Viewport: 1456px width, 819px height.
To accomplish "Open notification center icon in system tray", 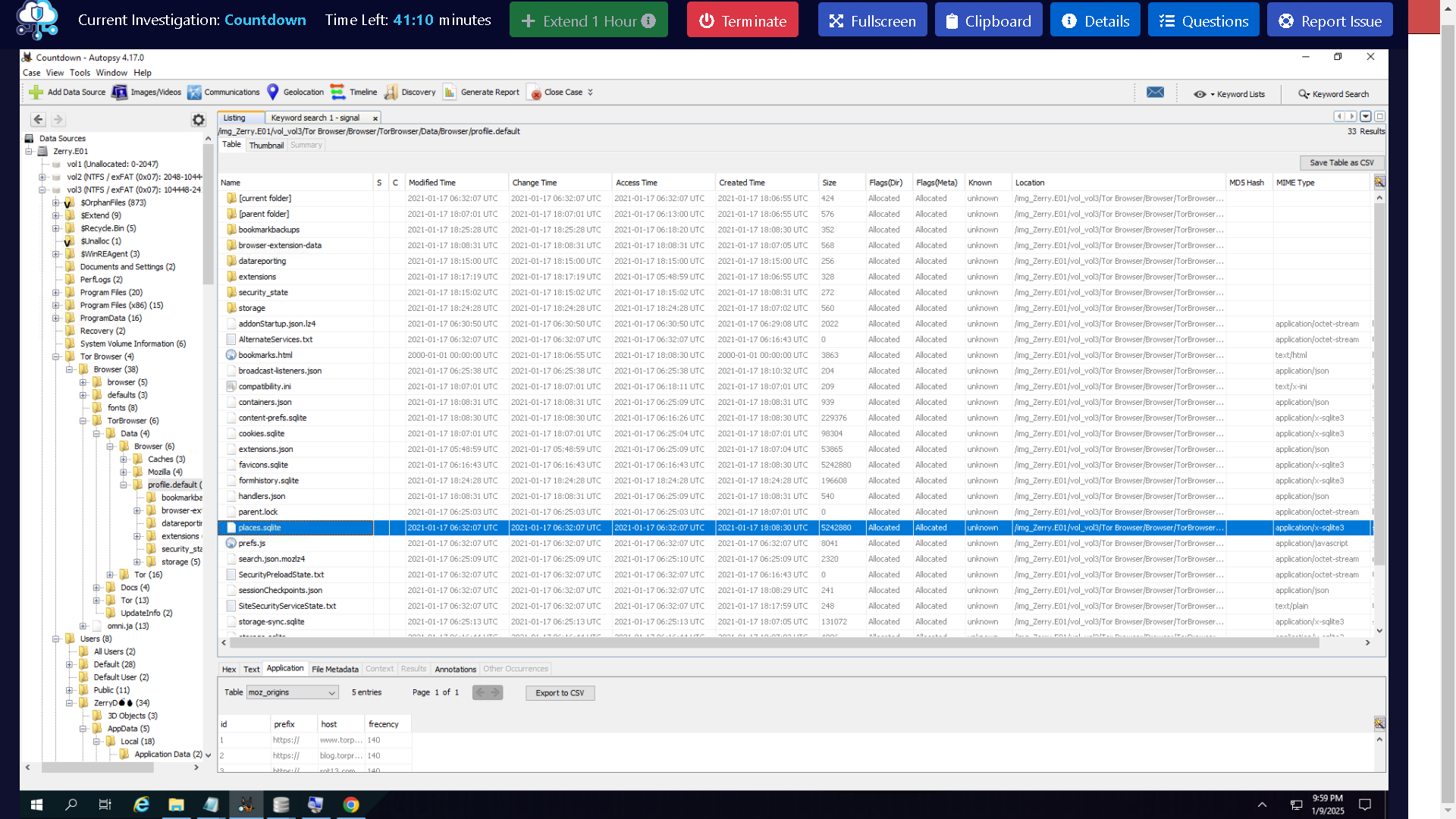I will [x=1365, y=805].
